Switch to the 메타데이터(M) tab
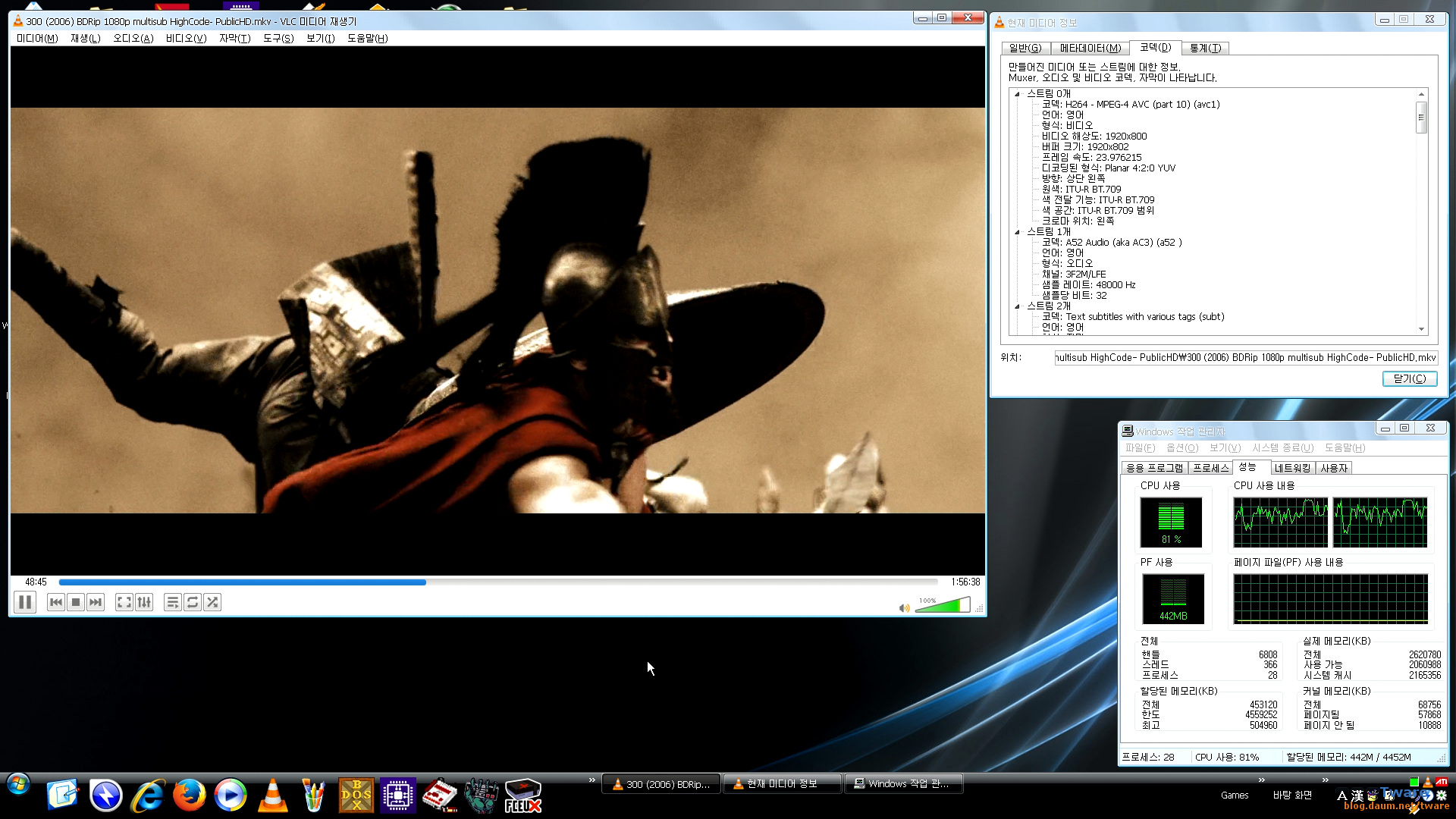 [1090, 49]
